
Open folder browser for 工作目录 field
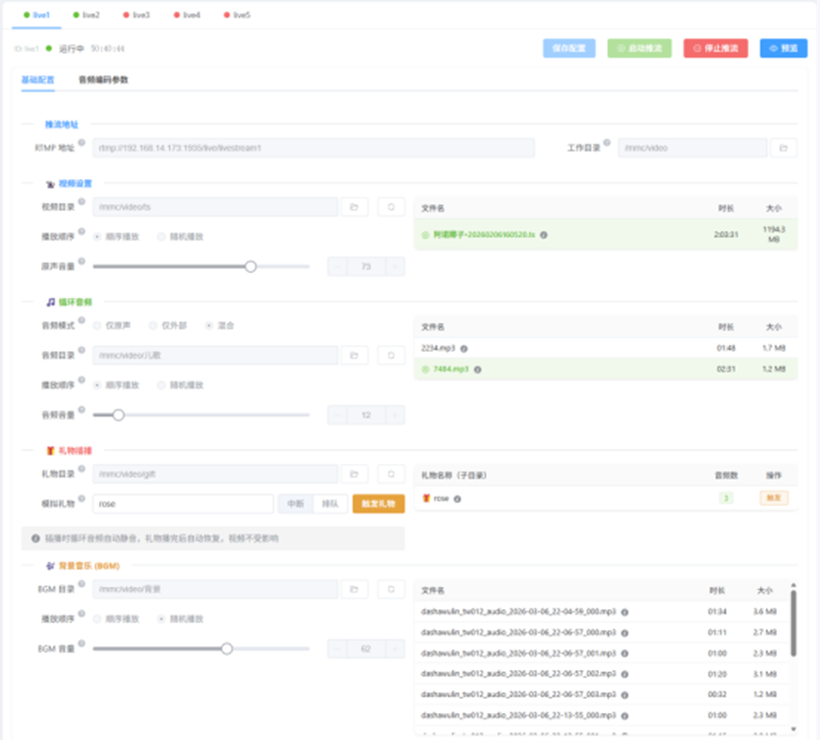(783, 148)
